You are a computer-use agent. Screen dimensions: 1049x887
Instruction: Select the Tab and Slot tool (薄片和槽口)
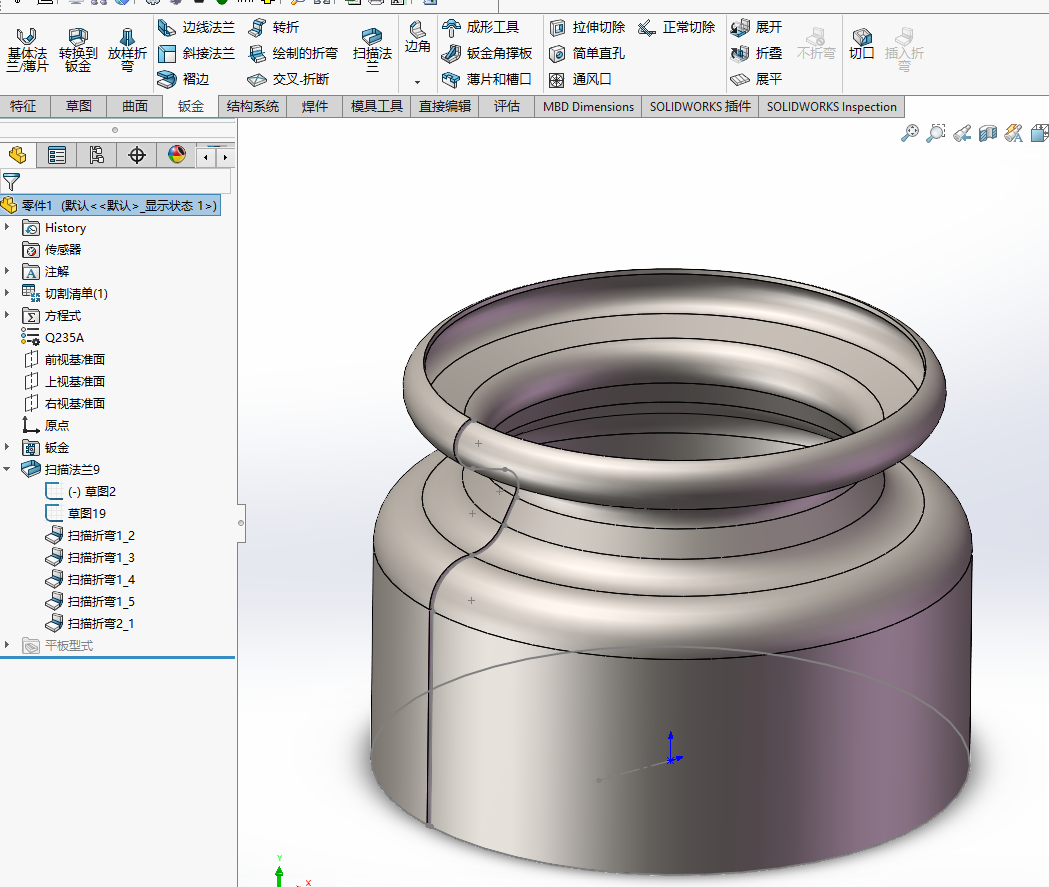[x=486, y=80]
